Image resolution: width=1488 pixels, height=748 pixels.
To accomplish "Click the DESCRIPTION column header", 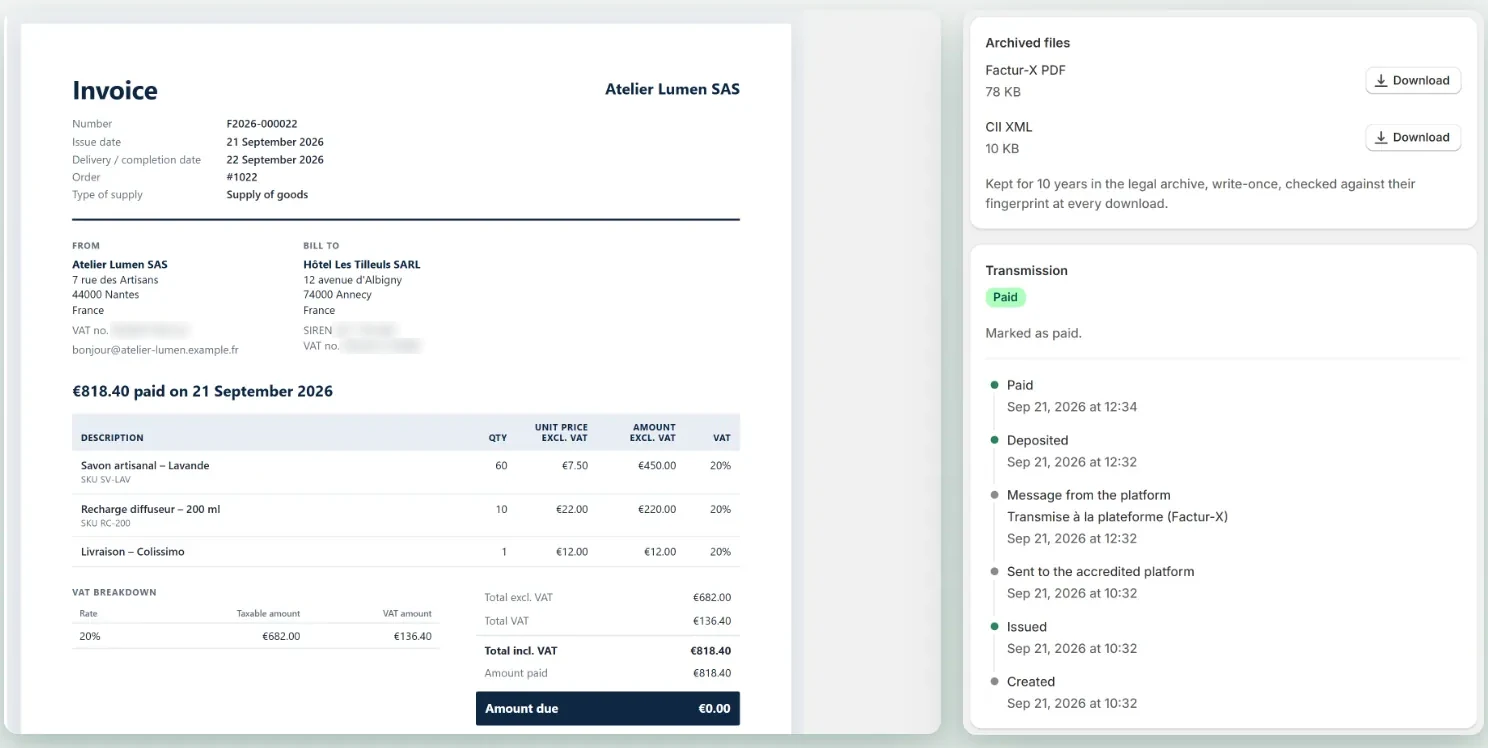I will (112, 438).
